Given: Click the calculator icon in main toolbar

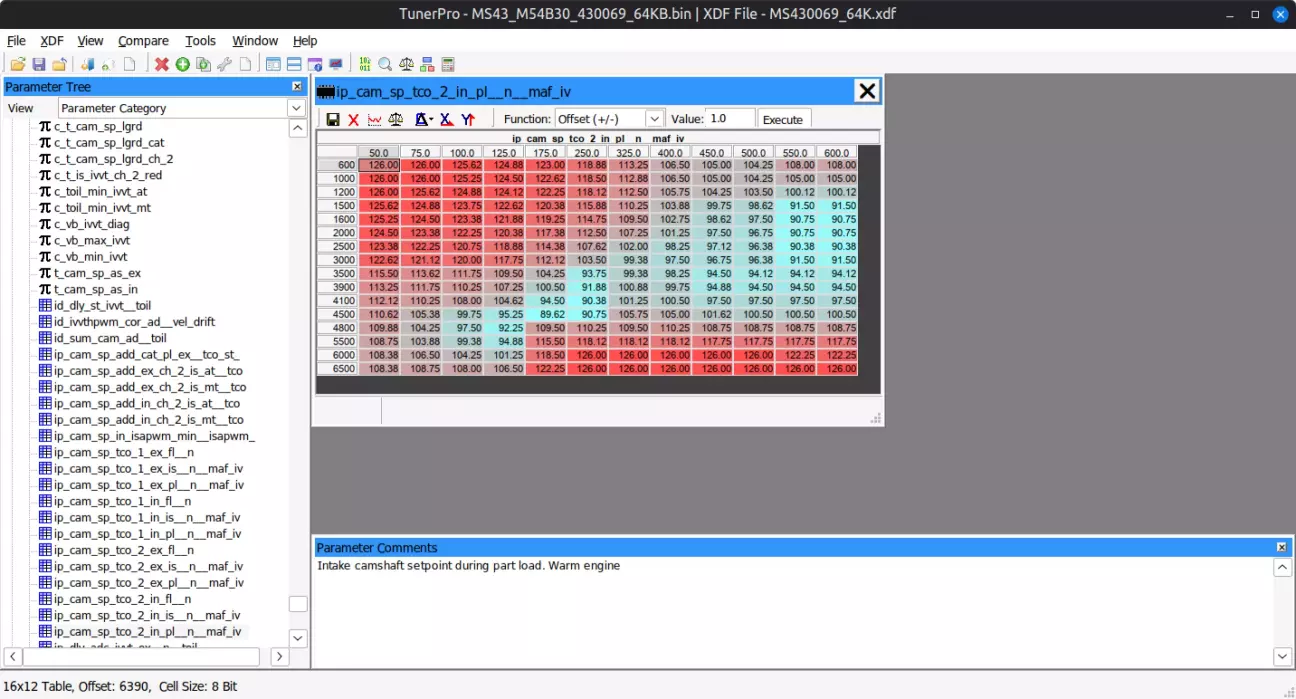Looking at the screenshot, I should pyautogui.click(x=448, y=65).
